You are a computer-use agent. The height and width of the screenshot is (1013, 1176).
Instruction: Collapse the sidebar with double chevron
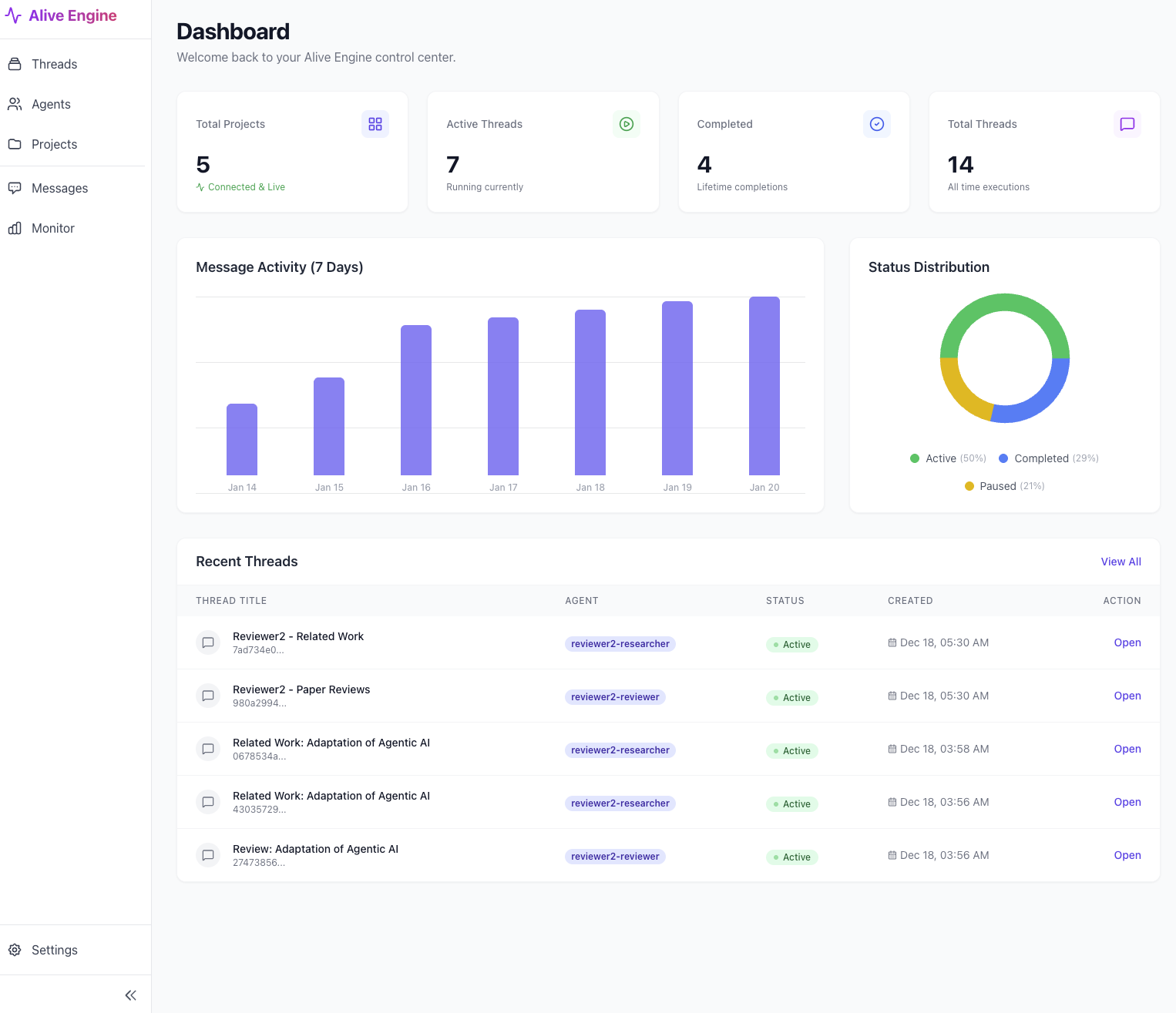click(x=131, y=995)
